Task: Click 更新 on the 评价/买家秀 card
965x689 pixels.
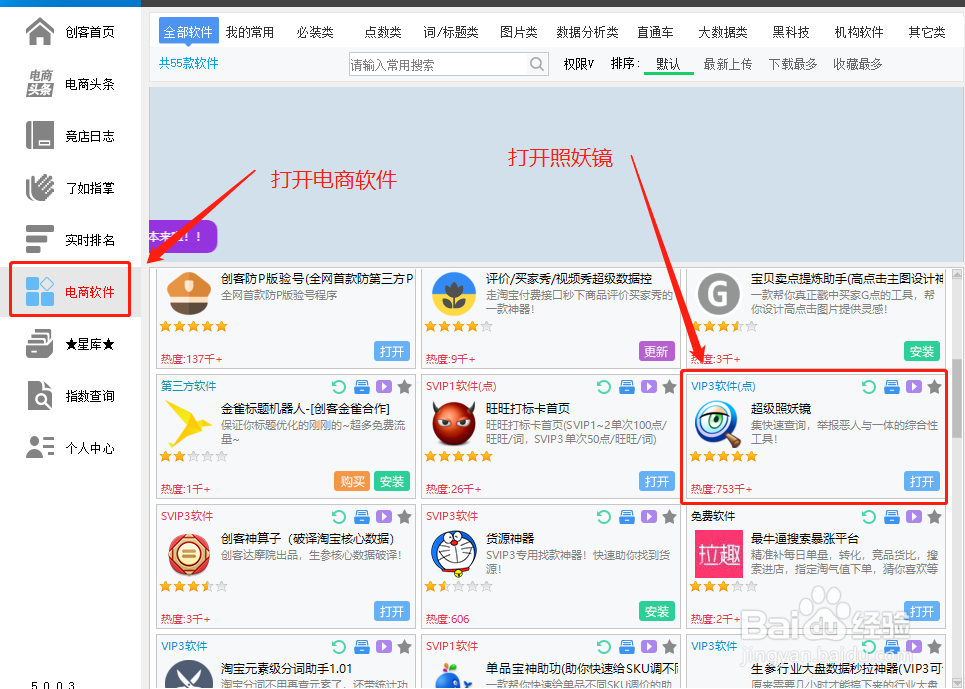Action: [657, 351]
